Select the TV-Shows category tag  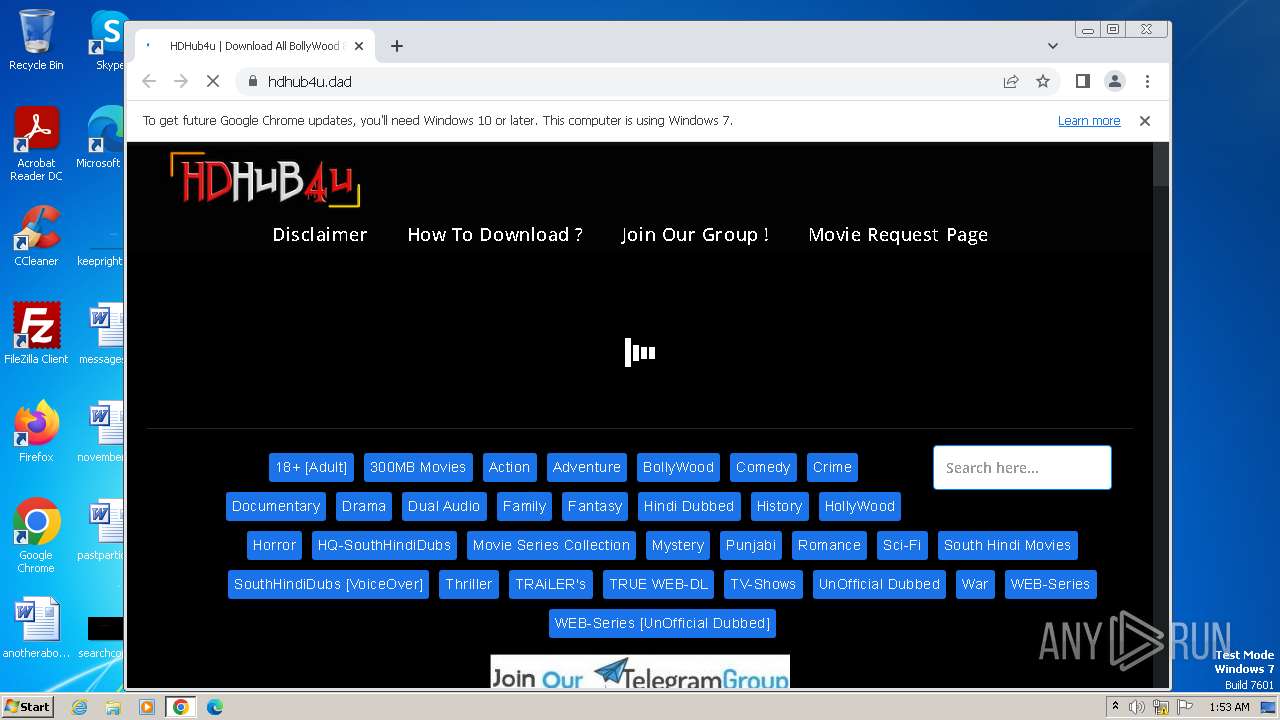pos(763,584)
